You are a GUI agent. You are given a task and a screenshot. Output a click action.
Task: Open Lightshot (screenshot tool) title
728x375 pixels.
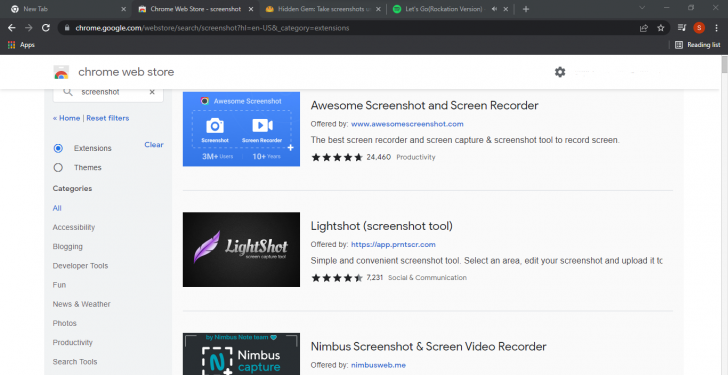pos(382,226)
